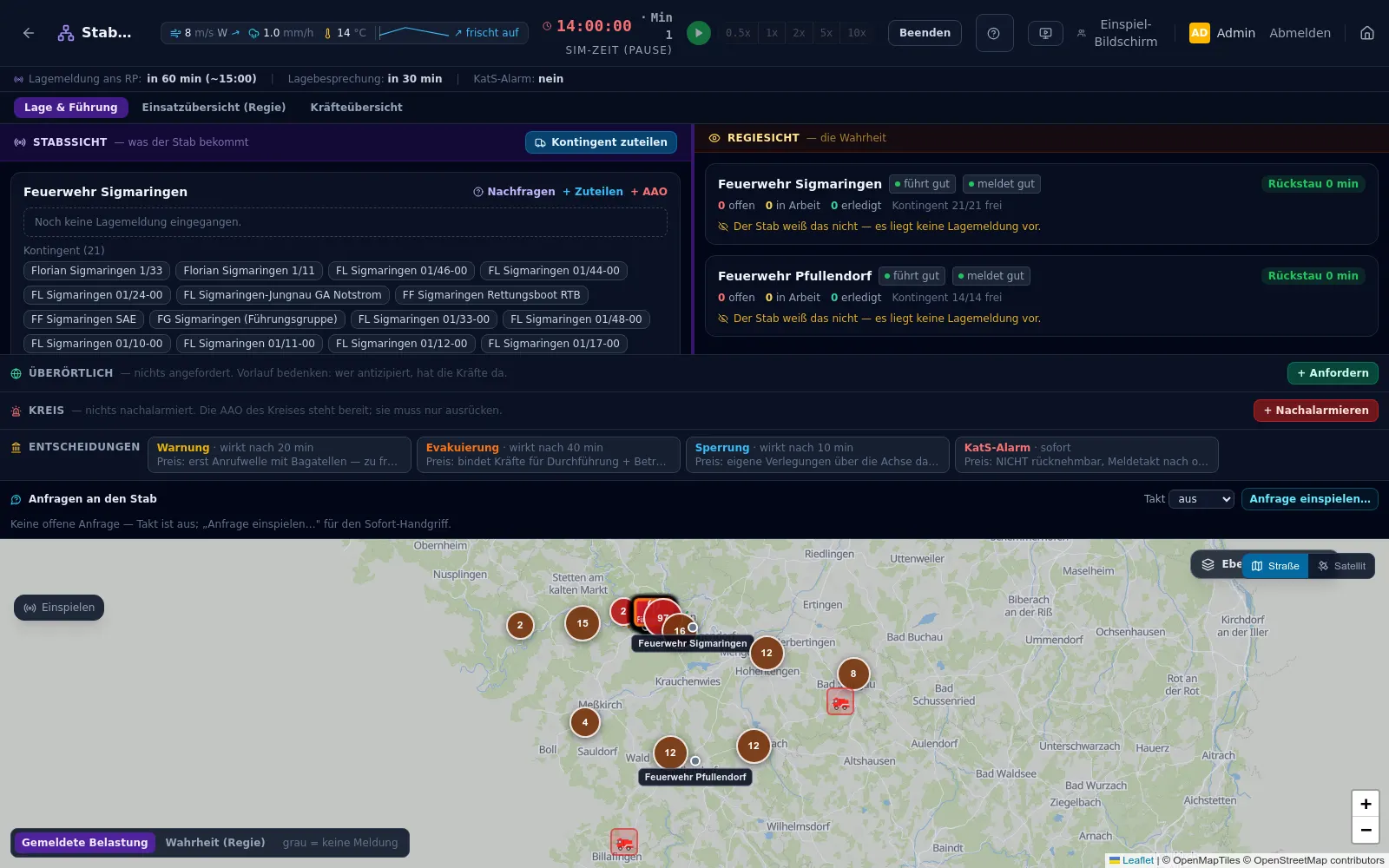1389x868 pixels.
Task: Set simulation speed to 0.5x
Action: click(738, 33)
